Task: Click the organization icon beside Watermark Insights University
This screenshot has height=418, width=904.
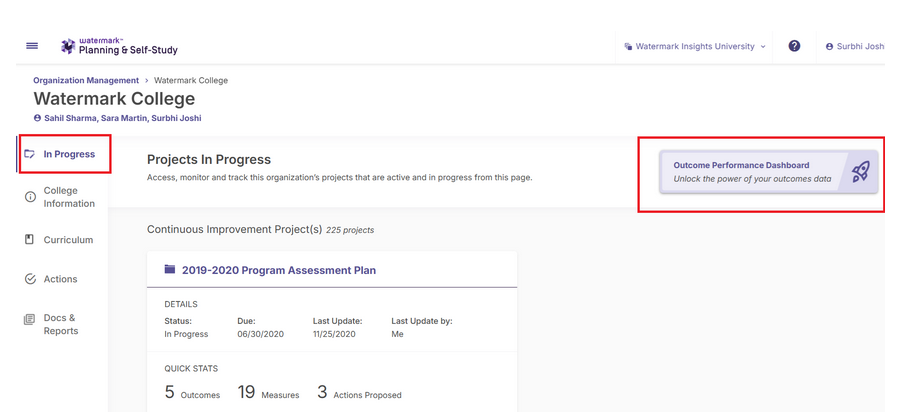Action: point(628,47)
